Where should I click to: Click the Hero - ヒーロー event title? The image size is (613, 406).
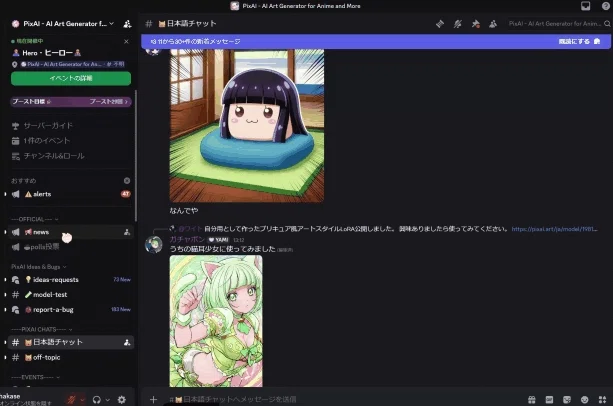(x=47, y=53)
